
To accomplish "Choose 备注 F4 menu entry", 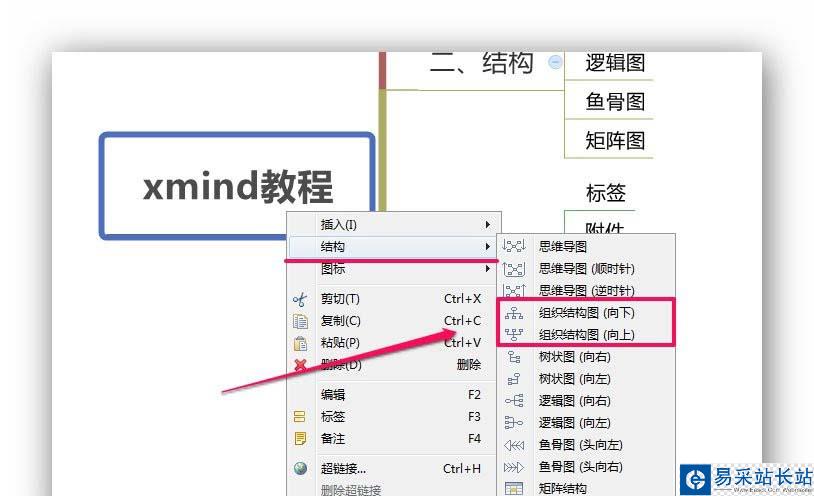I will (393, 438).
